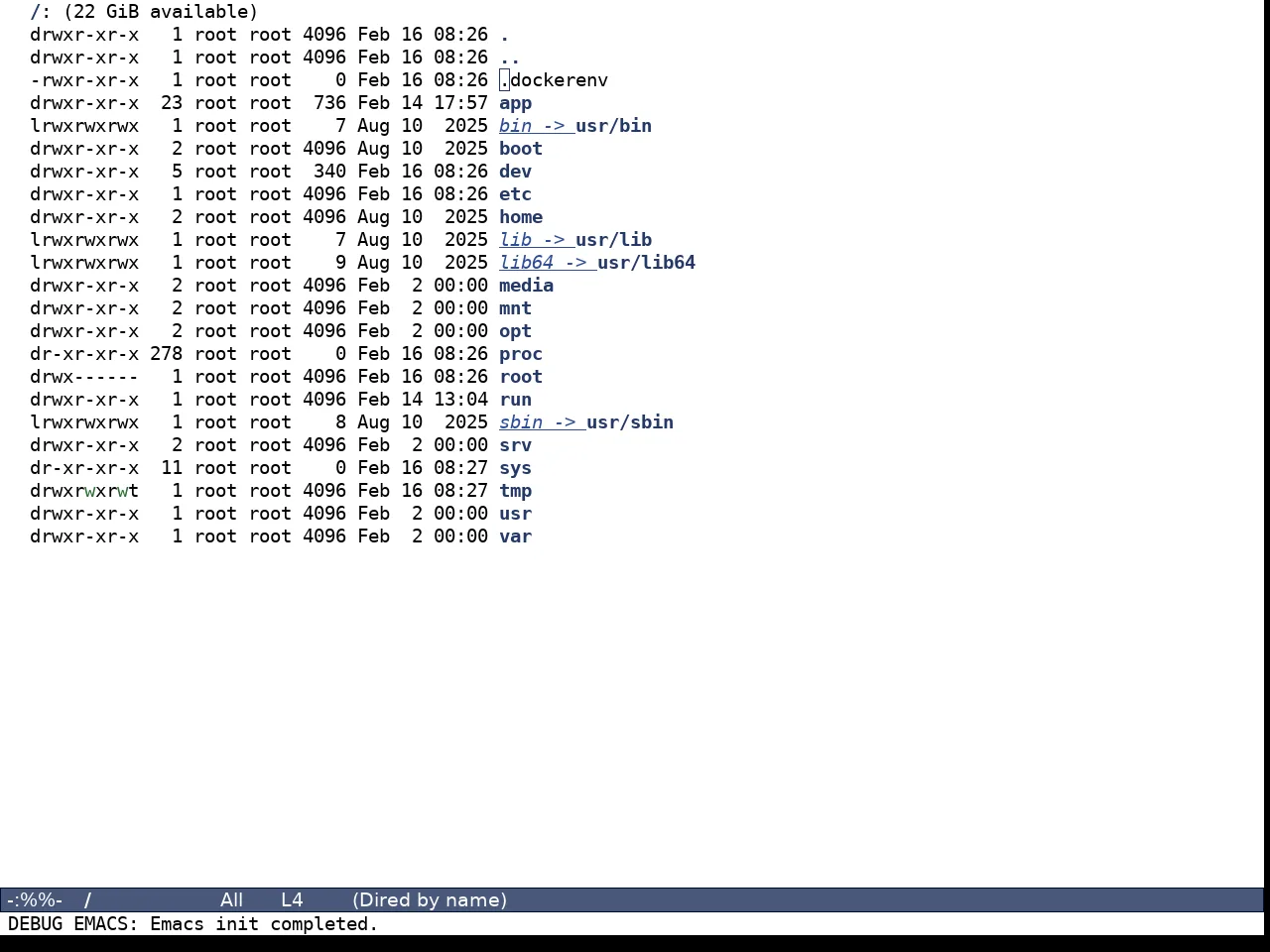Viewport: 1270px width, 952px height.
Task: Open the usr directory
Action: pos(515,514)
